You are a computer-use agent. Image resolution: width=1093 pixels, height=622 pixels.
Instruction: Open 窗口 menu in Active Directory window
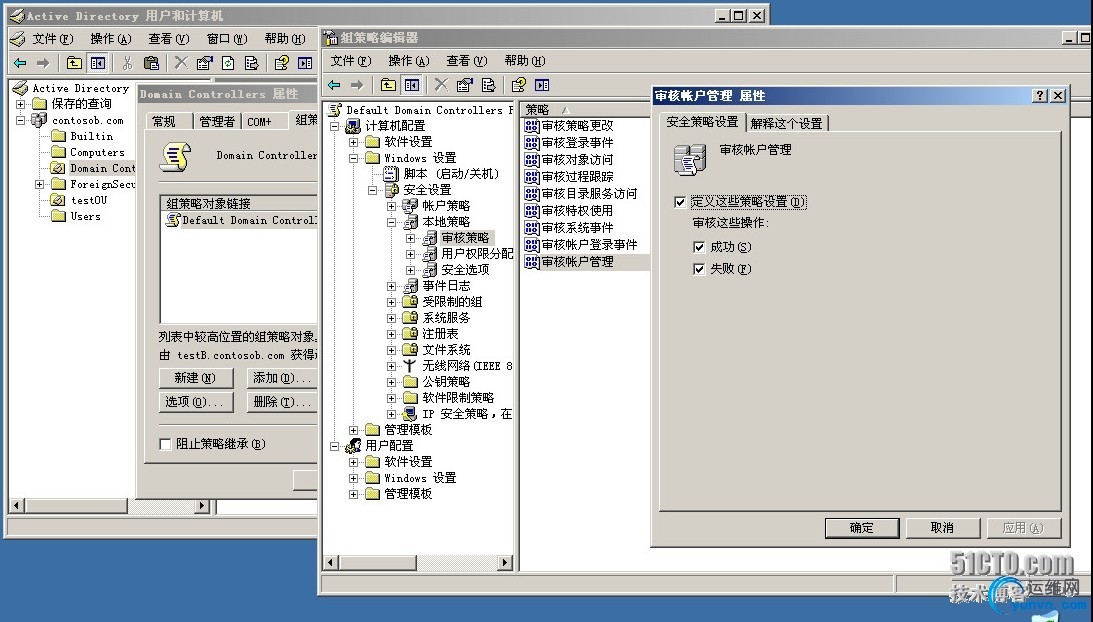click(x=227, y=39)
